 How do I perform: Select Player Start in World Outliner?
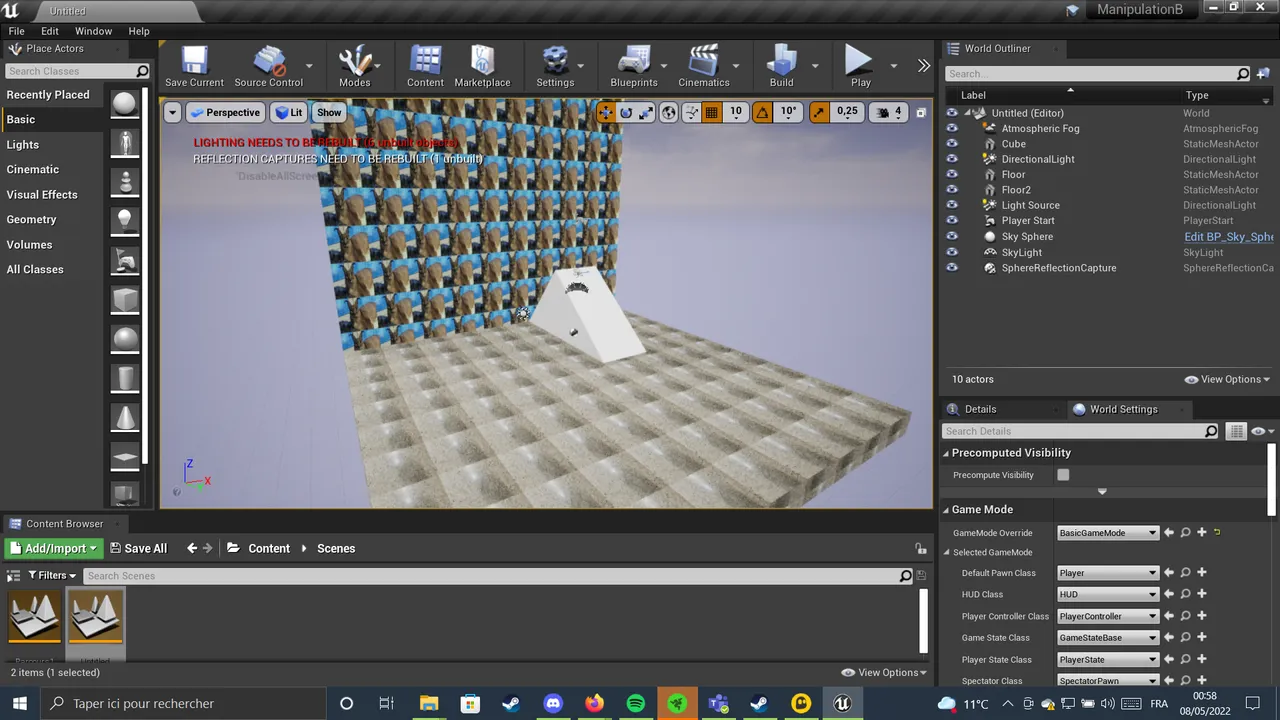[x=1028, y=221]
